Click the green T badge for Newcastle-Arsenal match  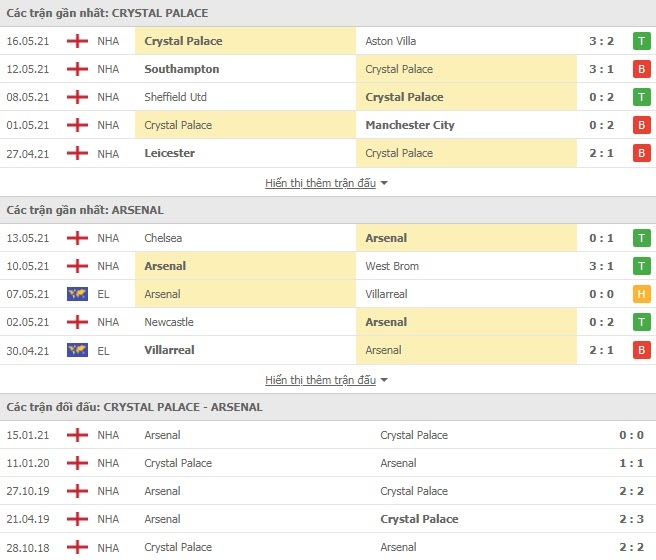click(641, 322)
